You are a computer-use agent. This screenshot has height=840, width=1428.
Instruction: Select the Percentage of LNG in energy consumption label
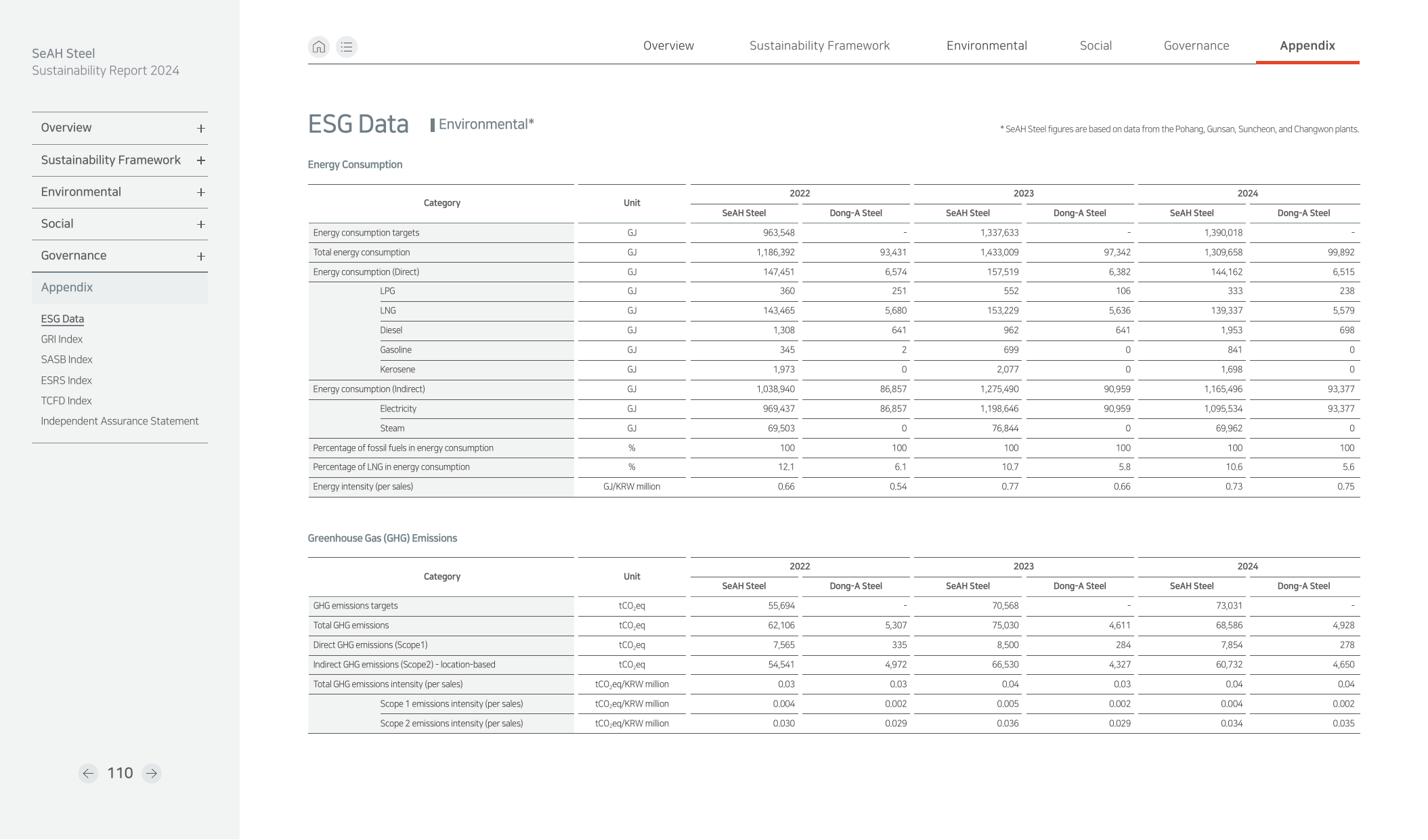[391, 467]
